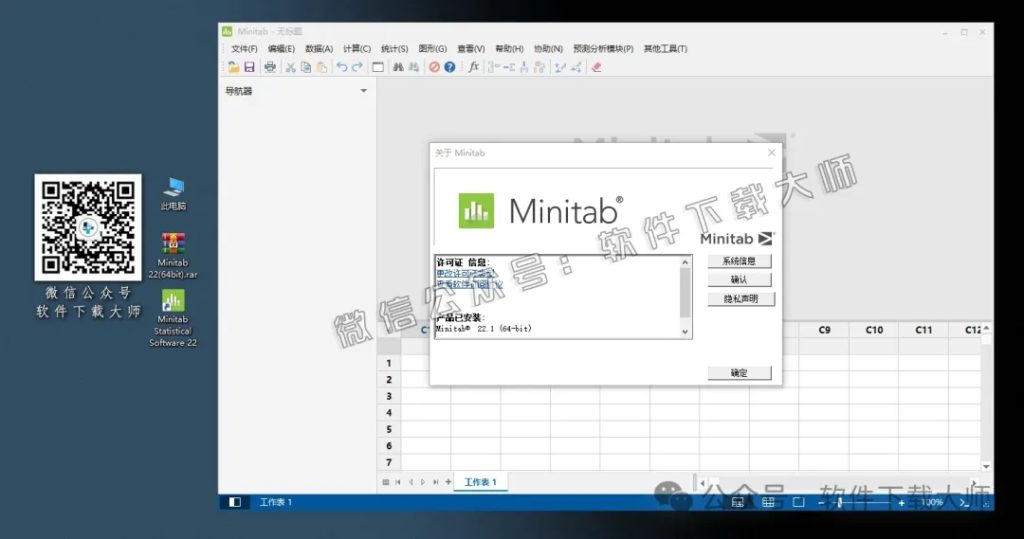Viewport: 1024px width, 539px height.
Task: Click the zoom slider handle in status bar
Action: point(840,502)
